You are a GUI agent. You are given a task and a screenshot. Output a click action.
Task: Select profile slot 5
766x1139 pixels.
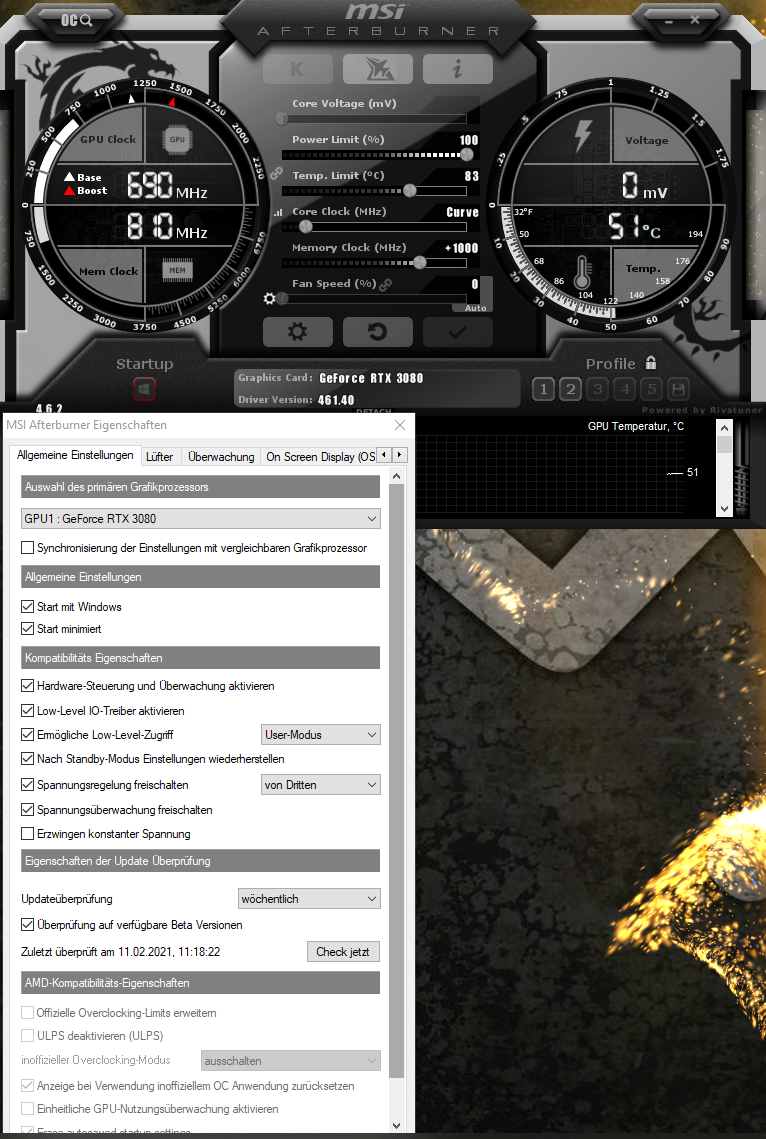[x=651, y=389]
